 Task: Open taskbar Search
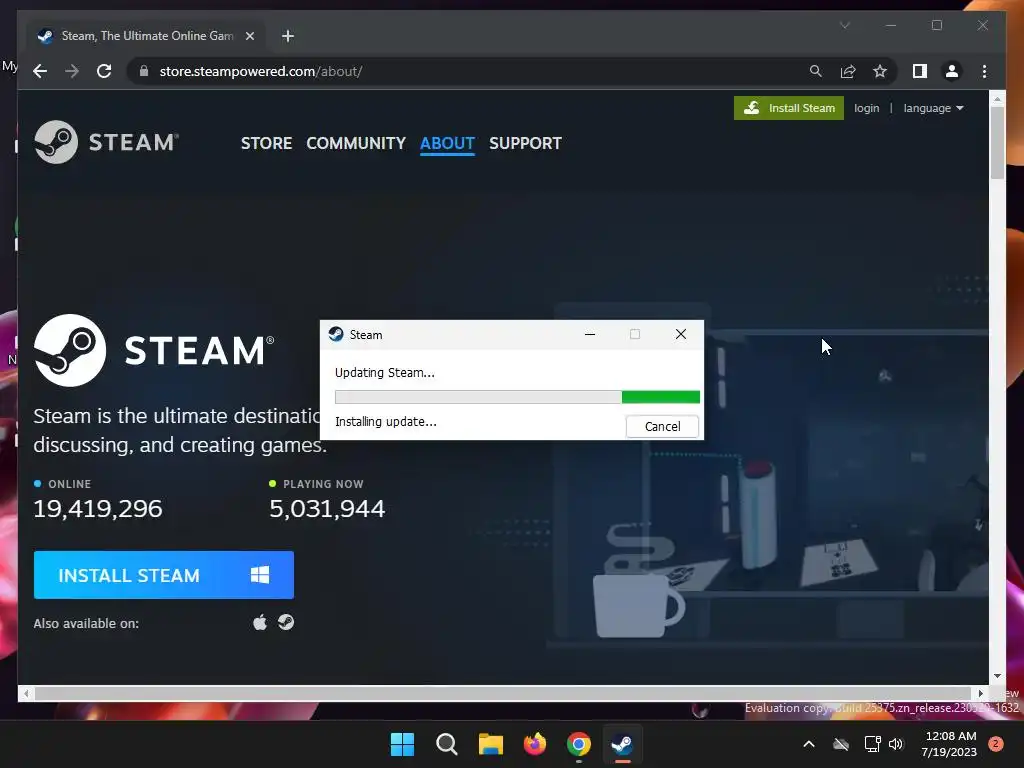click(447, 744)
